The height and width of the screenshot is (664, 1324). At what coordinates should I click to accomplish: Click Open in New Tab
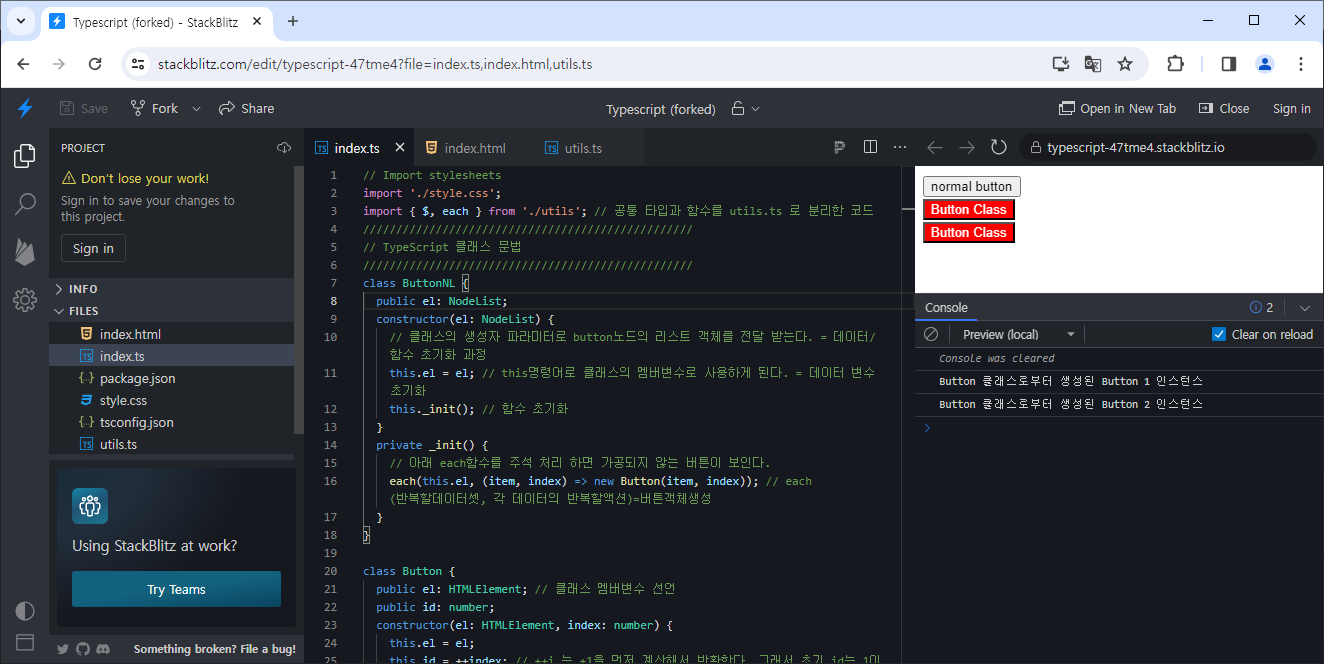(1117, 108)
